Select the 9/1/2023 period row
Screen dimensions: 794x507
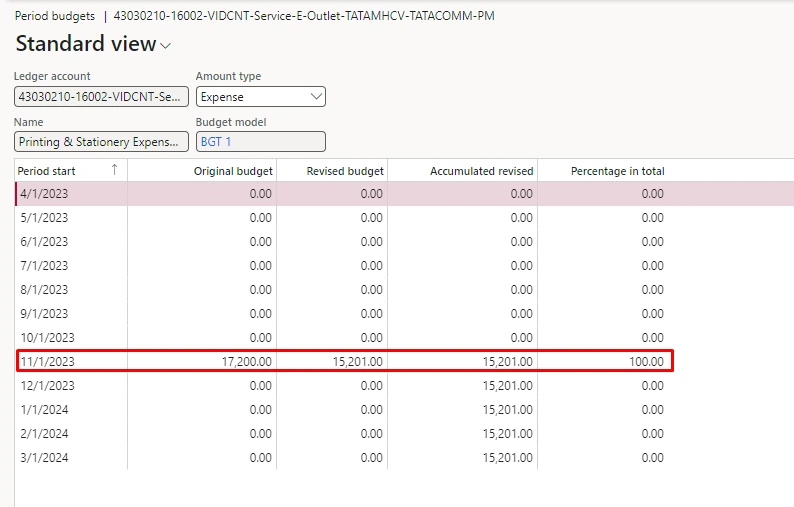[405, 314]
